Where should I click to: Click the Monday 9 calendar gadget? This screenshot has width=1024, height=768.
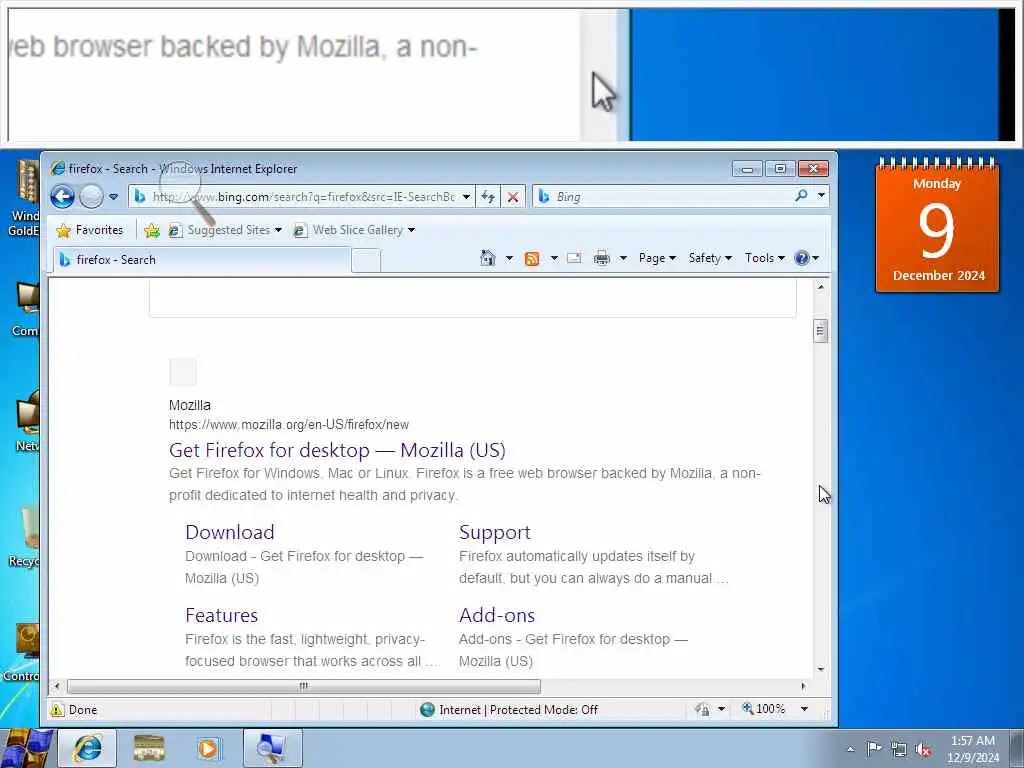(937, 225)
